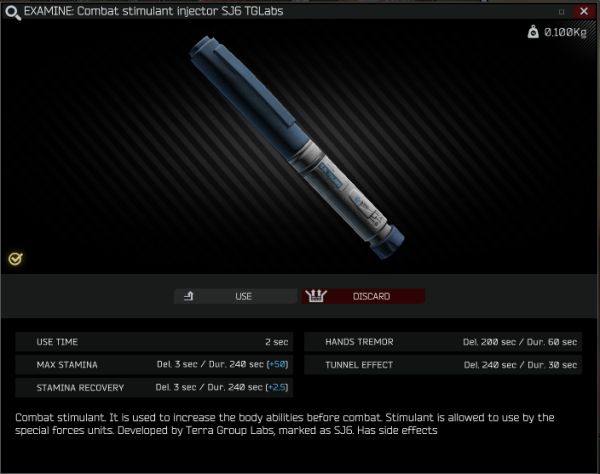Click the 0.100Kg weight value
This screenshot has height=474, width=600.
pyautogui.click(x=565, y=33)
